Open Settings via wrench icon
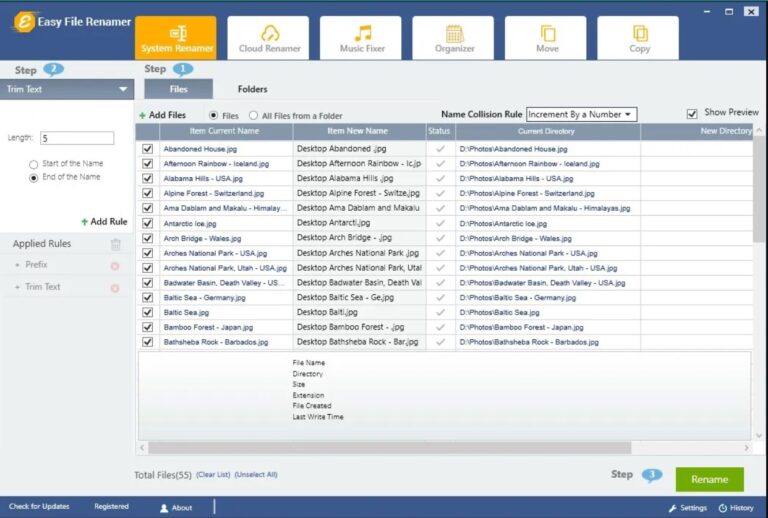This screenshot has height=518, width=768. pos(688,508)
